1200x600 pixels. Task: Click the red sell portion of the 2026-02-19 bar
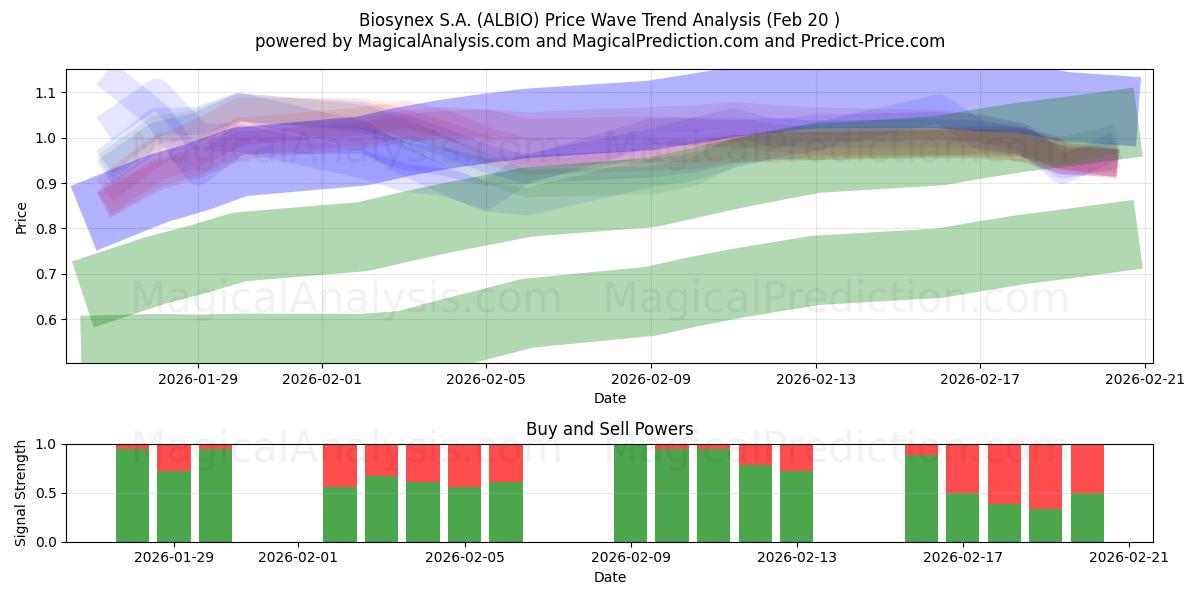(x=1046, y=477)
